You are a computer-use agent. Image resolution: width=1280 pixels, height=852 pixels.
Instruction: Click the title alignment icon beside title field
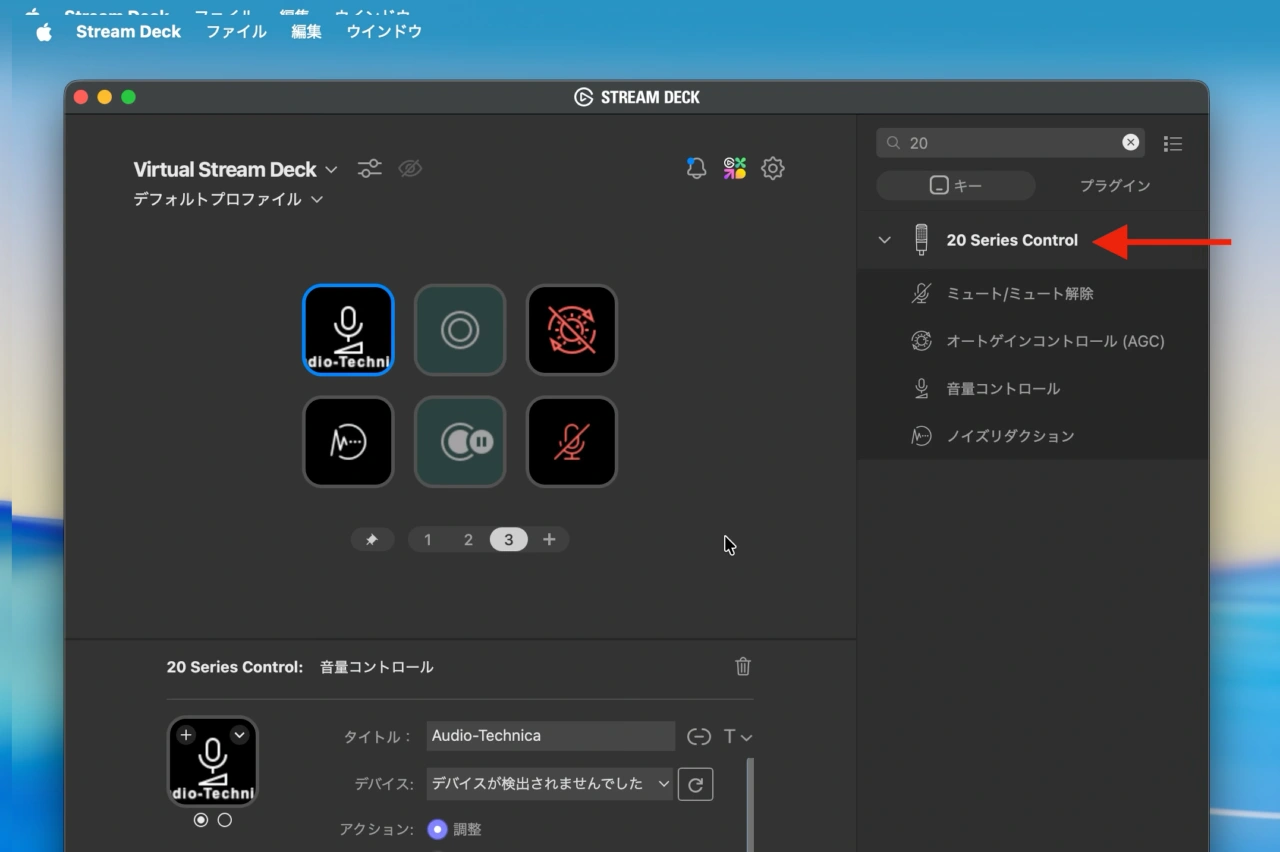pos(699,736)
